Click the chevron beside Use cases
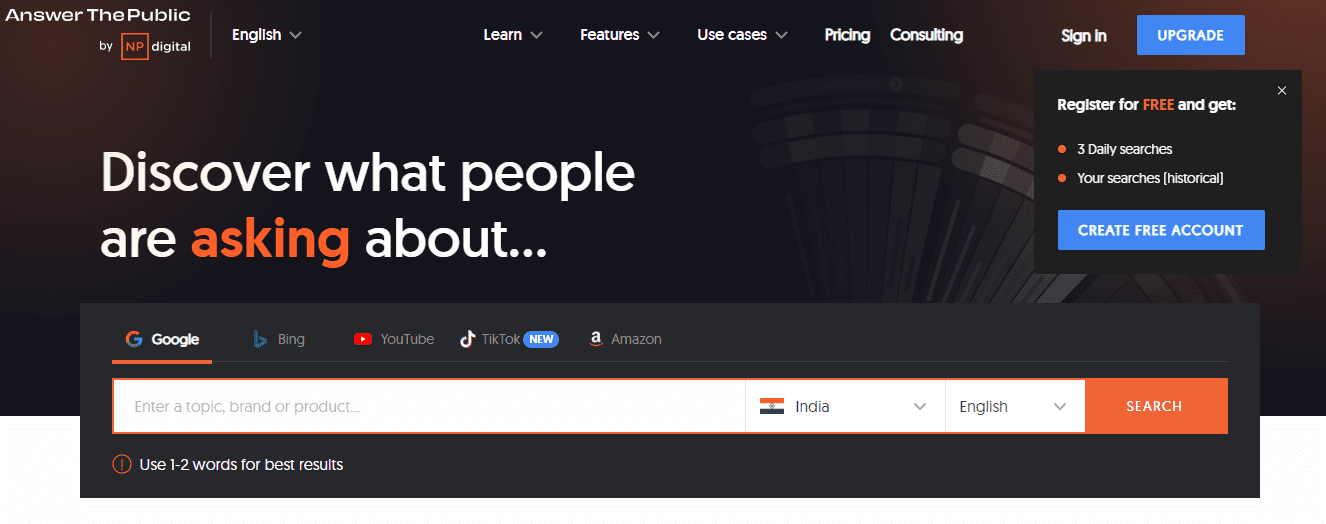This screenshot has width=1326, height=524. point(782,35)
